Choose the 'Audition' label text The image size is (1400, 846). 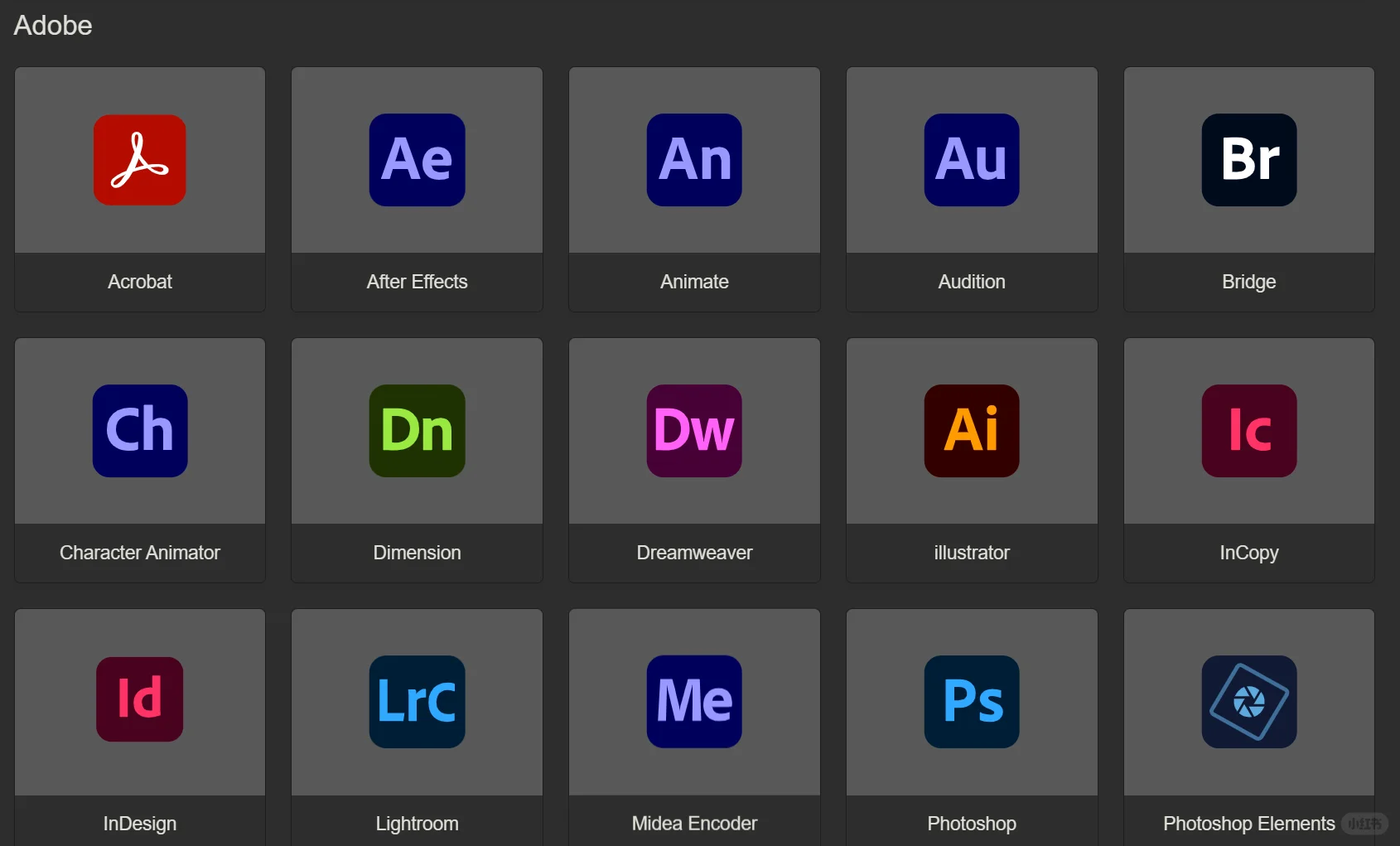[972, 282]
